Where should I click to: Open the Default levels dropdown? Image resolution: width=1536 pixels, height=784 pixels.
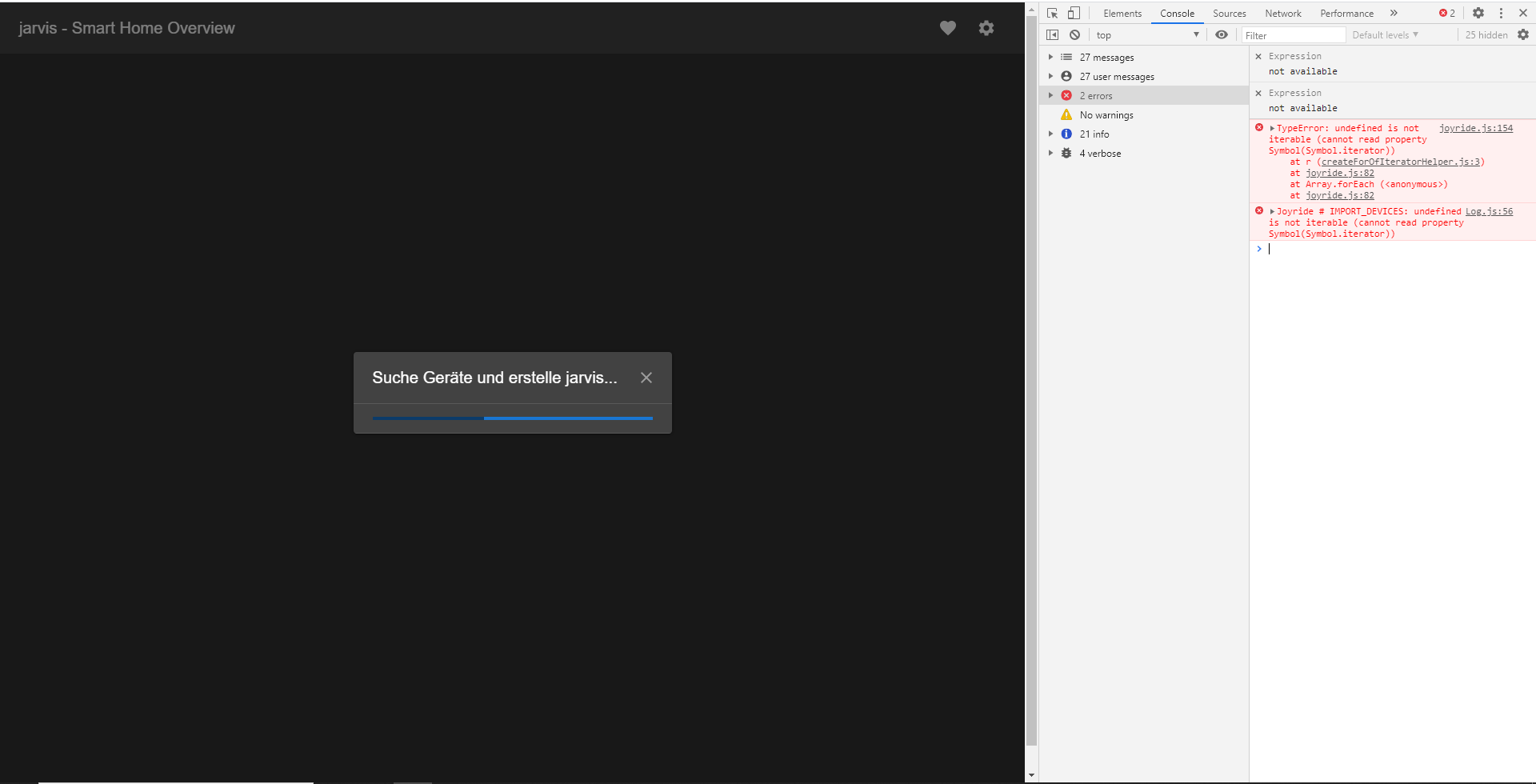[x=1385, y=35]
